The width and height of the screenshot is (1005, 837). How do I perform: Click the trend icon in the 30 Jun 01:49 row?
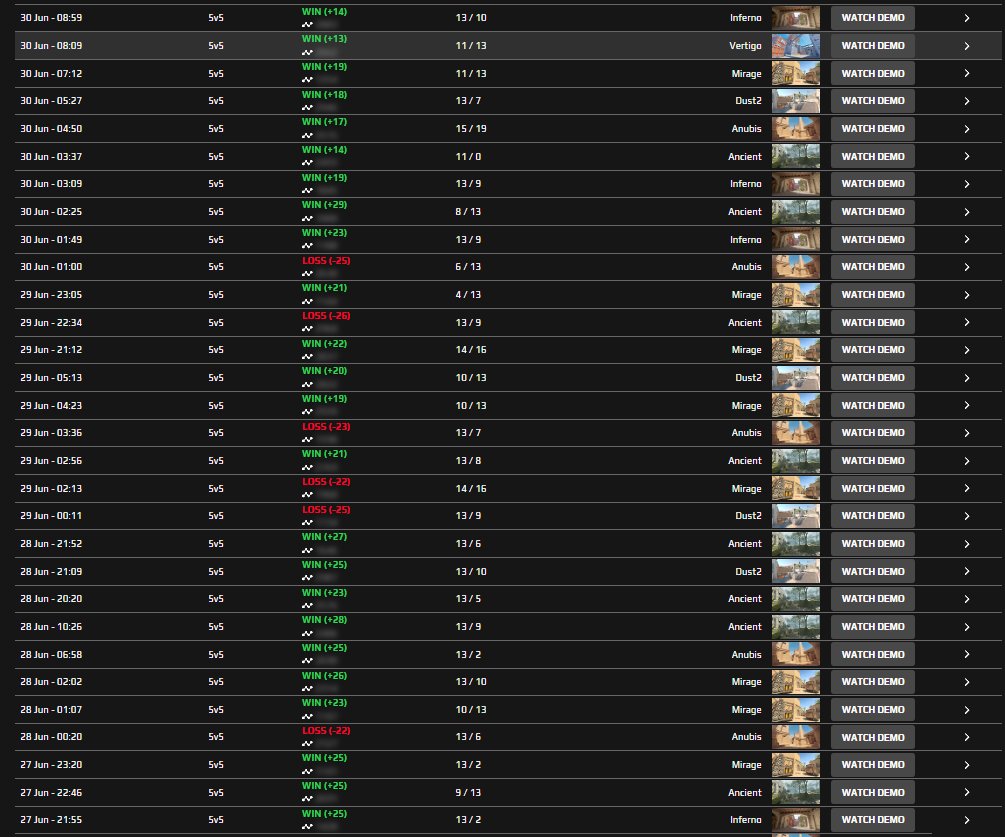coord(308,246)
